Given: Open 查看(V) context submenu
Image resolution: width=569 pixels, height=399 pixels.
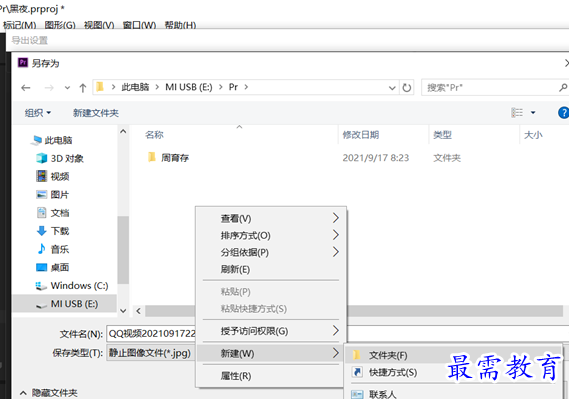Looking at the screenshot, I should 271,218.
